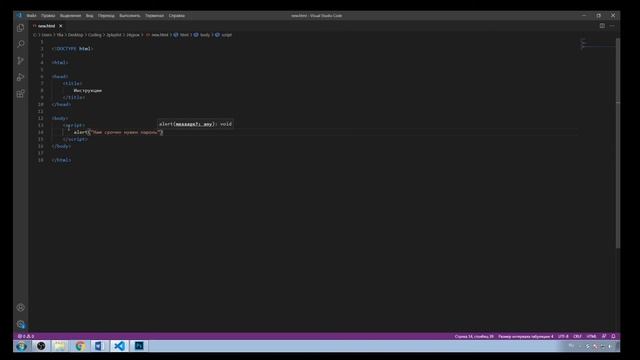The image size is (640, 360).
Task: Expand the body breadcrumb symbol
Action: click(x=205, y=35)
